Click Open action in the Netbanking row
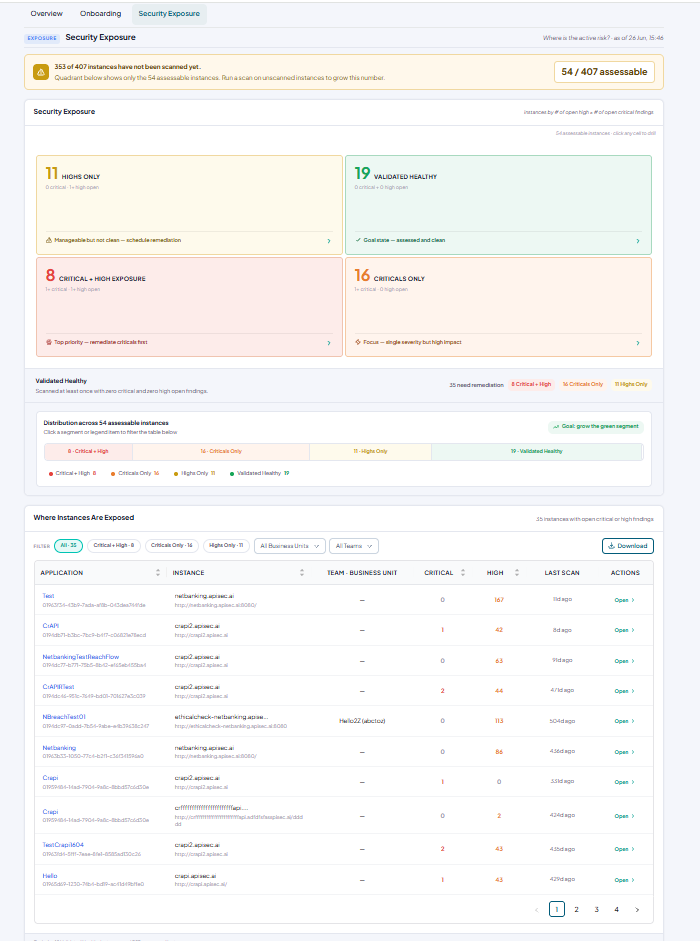This screenshot has width=700, height=941. [x=624, y=752]
